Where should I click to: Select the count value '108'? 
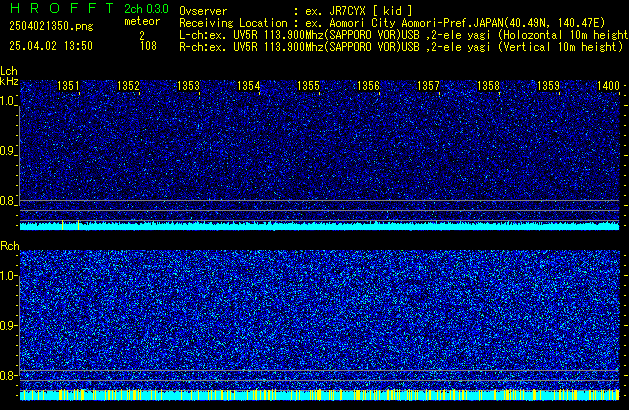(x=148, y=46)
